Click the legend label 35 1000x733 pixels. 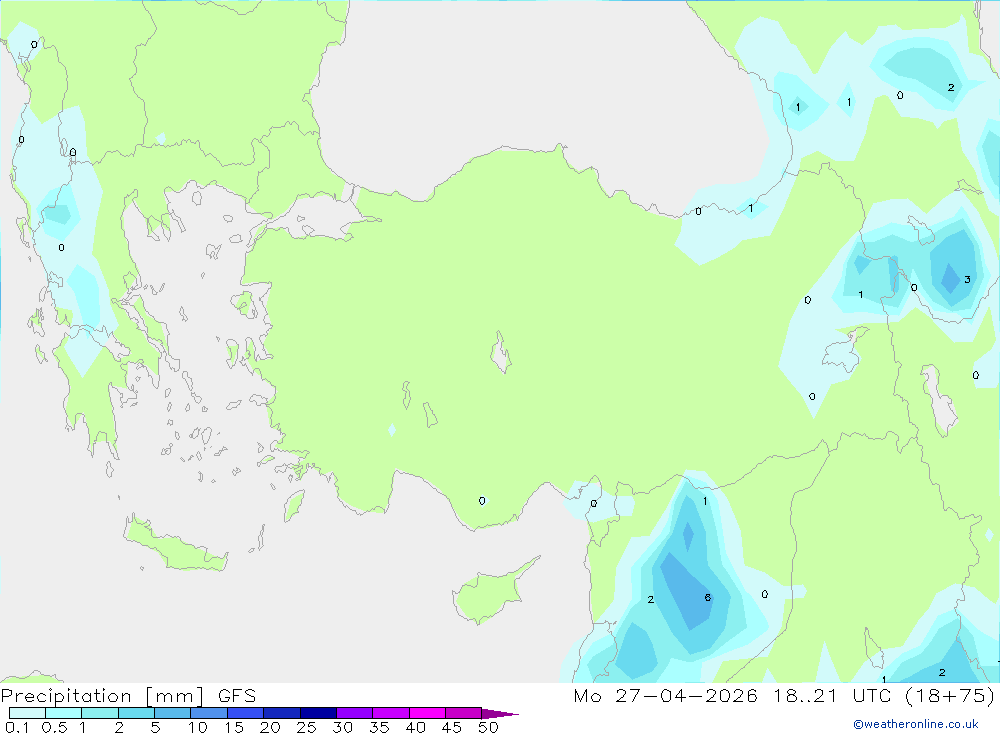point(379,727)
